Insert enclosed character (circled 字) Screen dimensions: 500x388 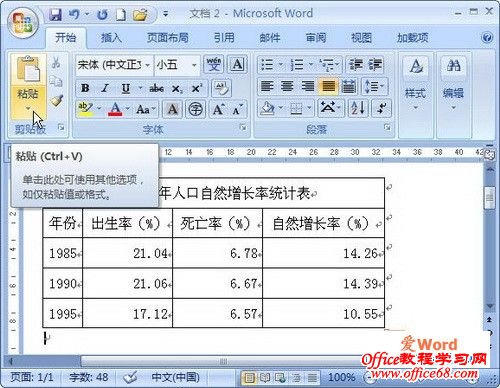tap(195, 109)
